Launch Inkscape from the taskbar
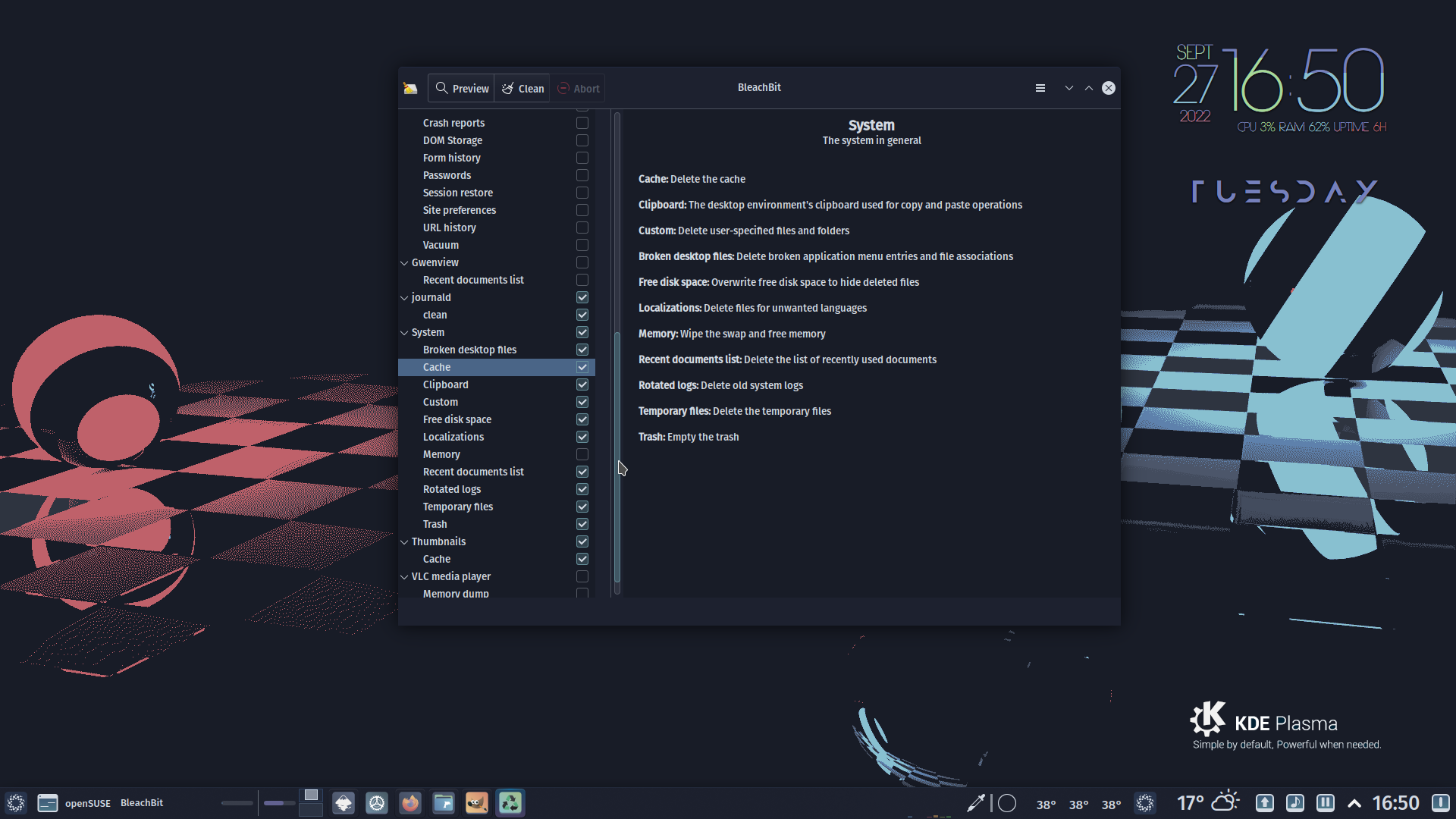Viewport: 1456px width, 819px height. coord(344,803)
